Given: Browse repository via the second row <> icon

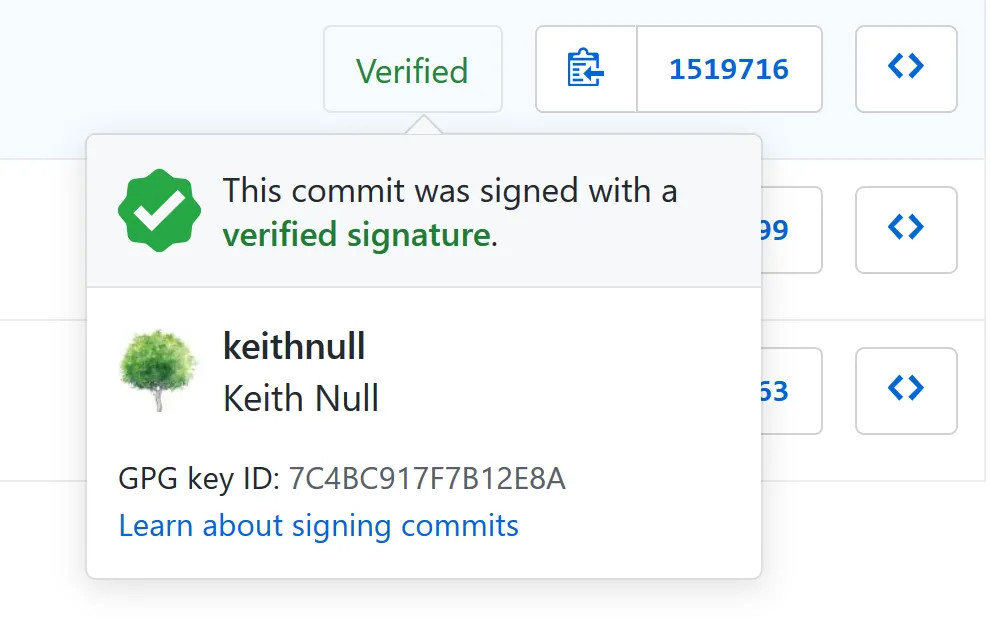Looking at the screenshot, I should point(906,230).
